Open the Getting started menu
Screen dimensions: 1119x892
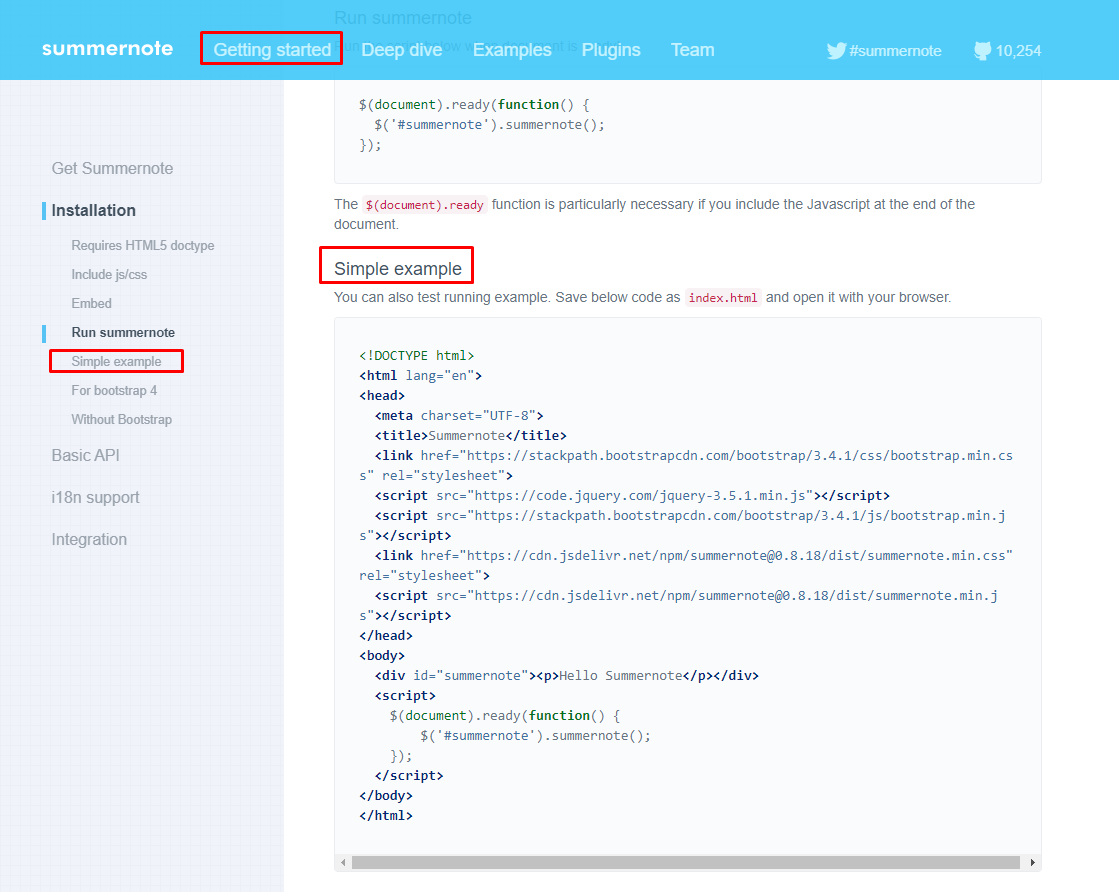272,49
